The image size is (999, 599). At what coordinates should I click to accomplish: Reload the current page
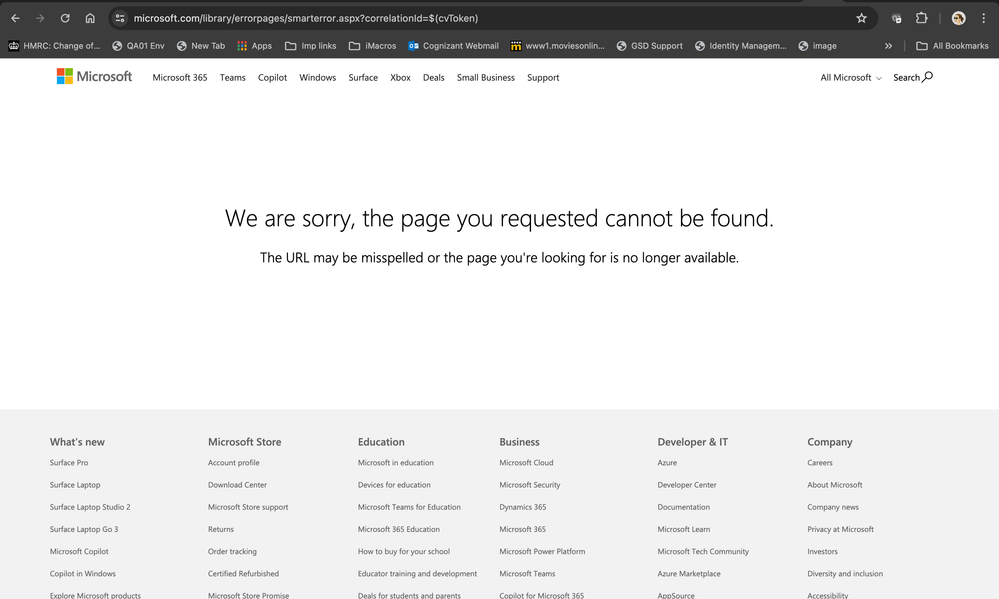pyautogui.click(x=65, y=17)
